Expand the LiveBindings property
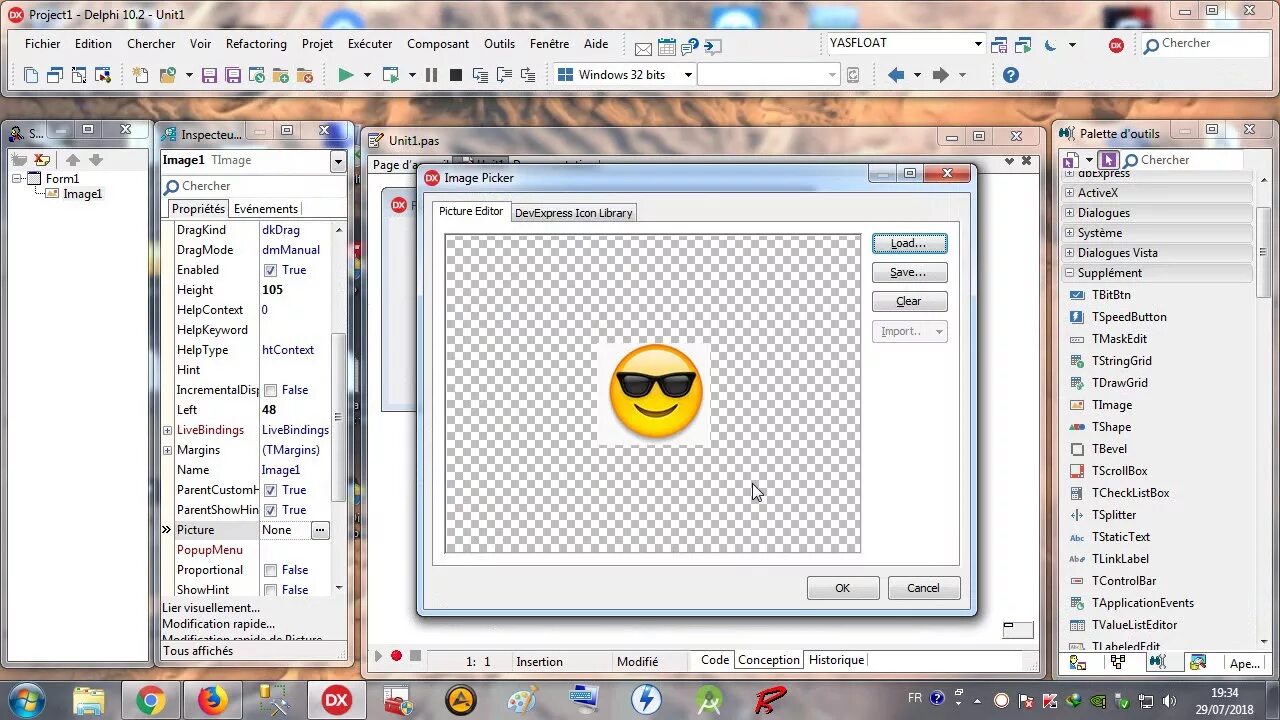The width and height of the screenshot is (1280, 720). point(168,430)
